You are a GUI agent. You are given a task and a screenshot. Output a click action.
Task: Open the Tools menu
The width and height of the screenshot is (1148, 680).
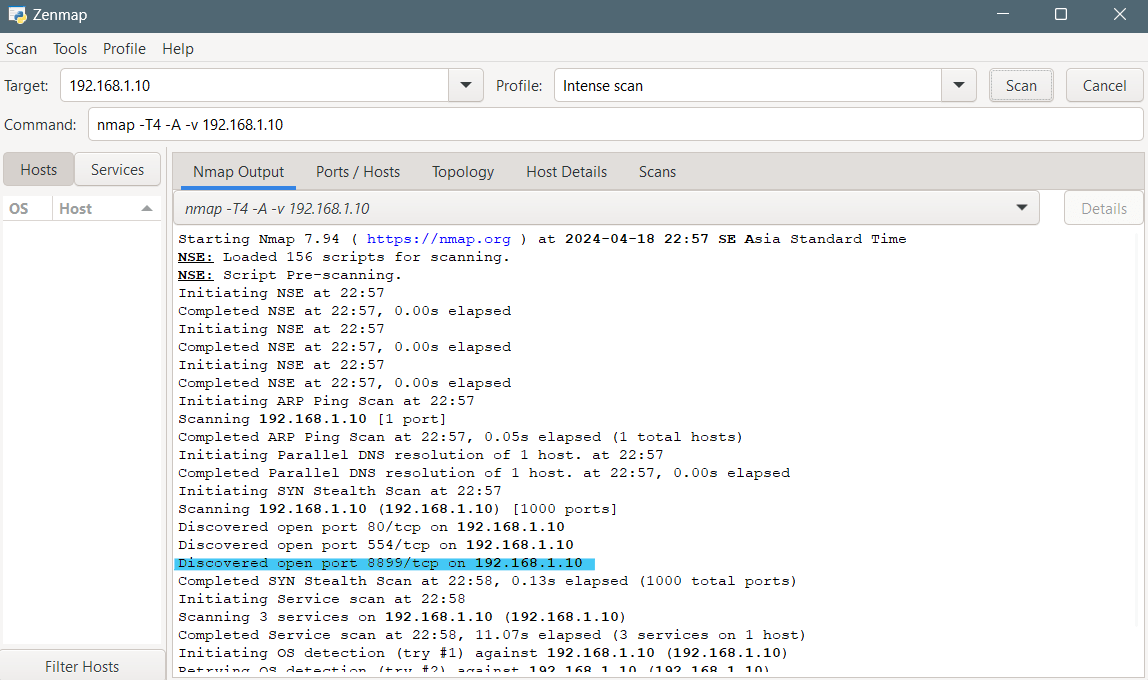coord(70,49)
